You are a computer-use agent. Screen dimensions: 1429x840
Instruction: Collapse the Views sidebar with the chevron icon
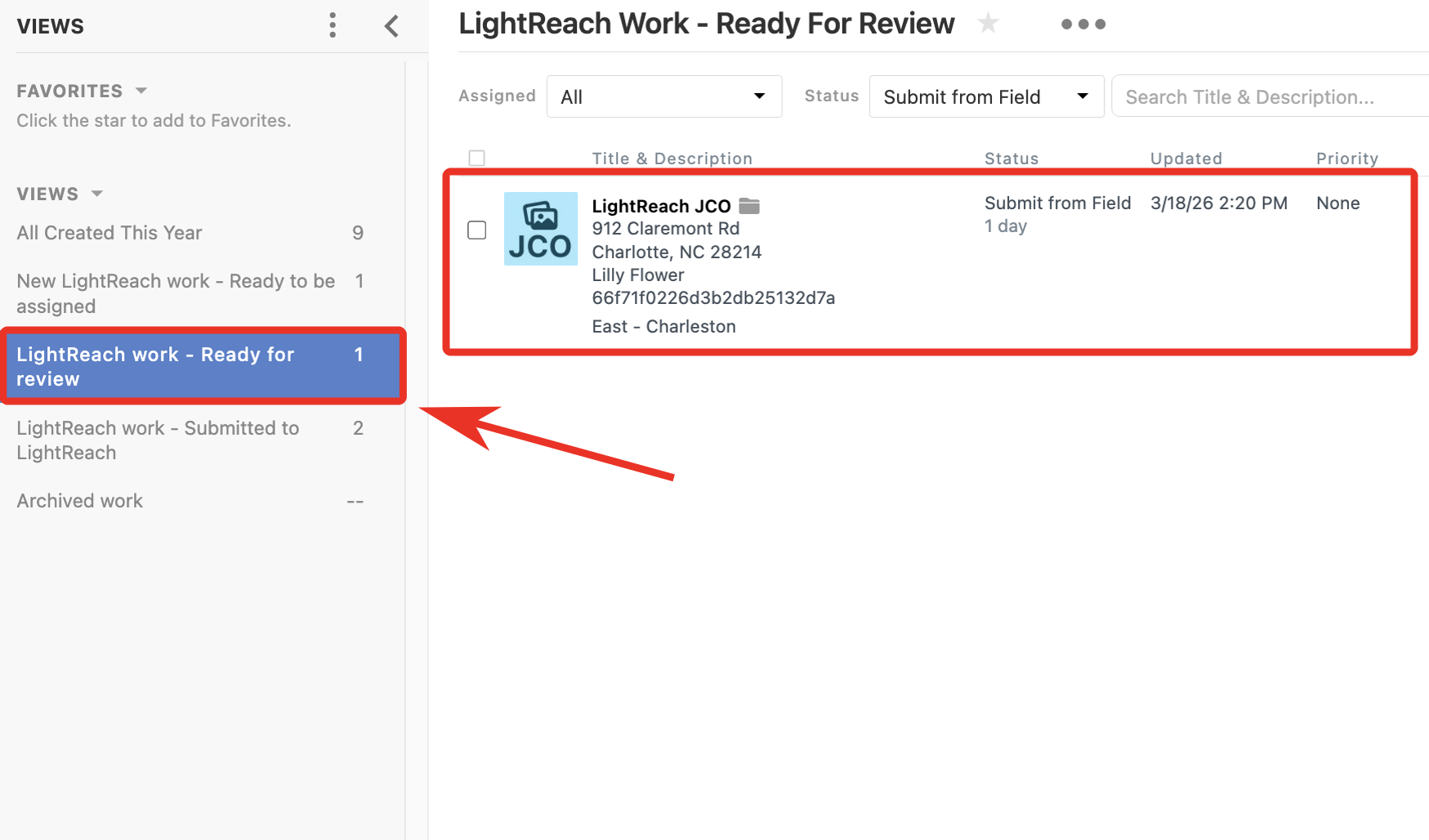click(391, 25)
